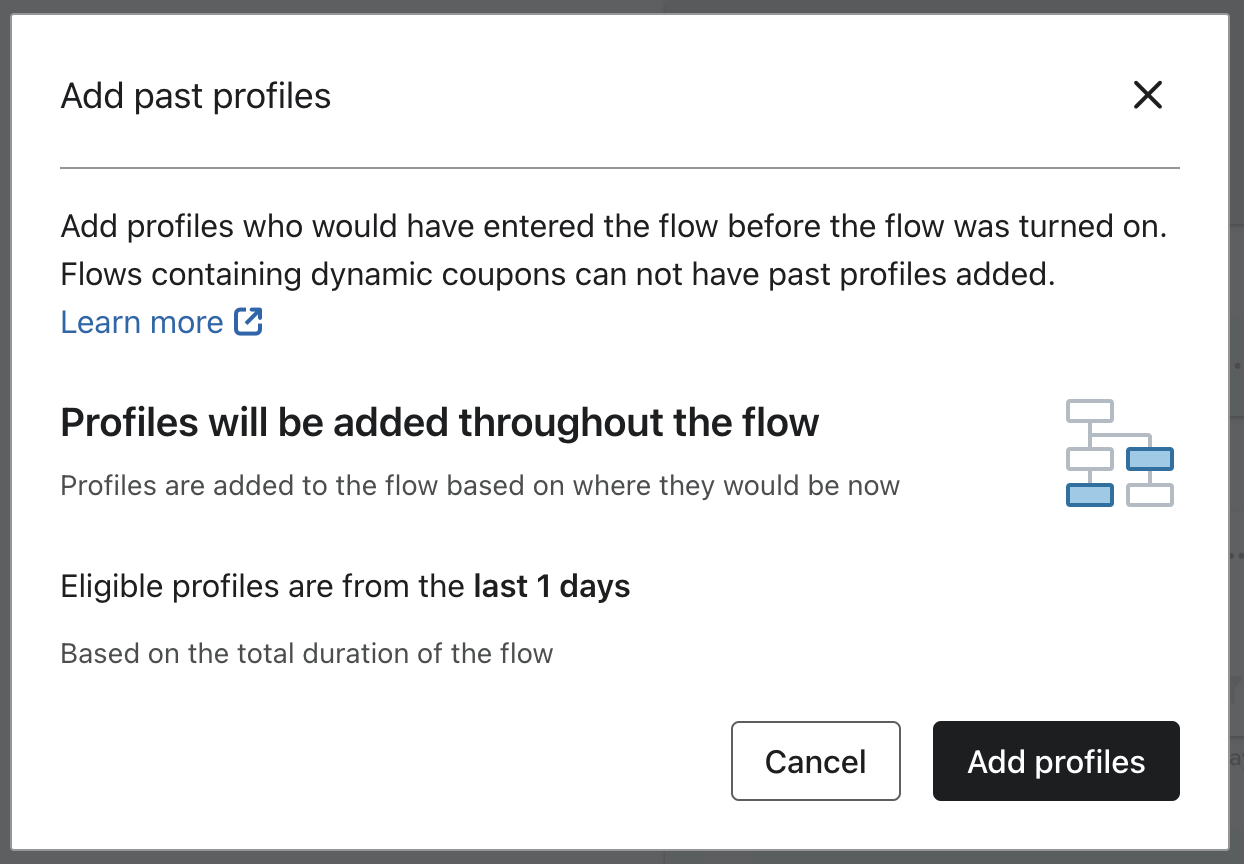Click the divider line under the dialog title
1244x864 pixels.
point(620,168)
